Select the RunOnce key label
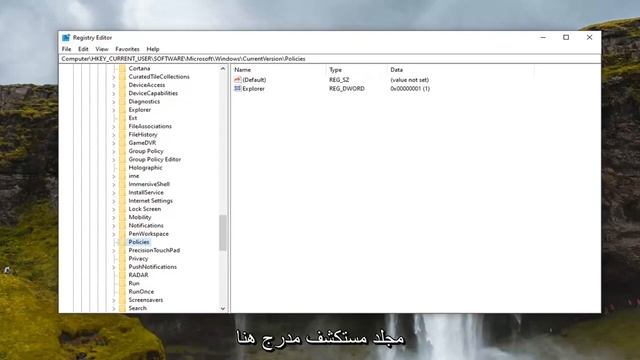The height and width of the screenshot is (360, 640). [x=141, y=291]
